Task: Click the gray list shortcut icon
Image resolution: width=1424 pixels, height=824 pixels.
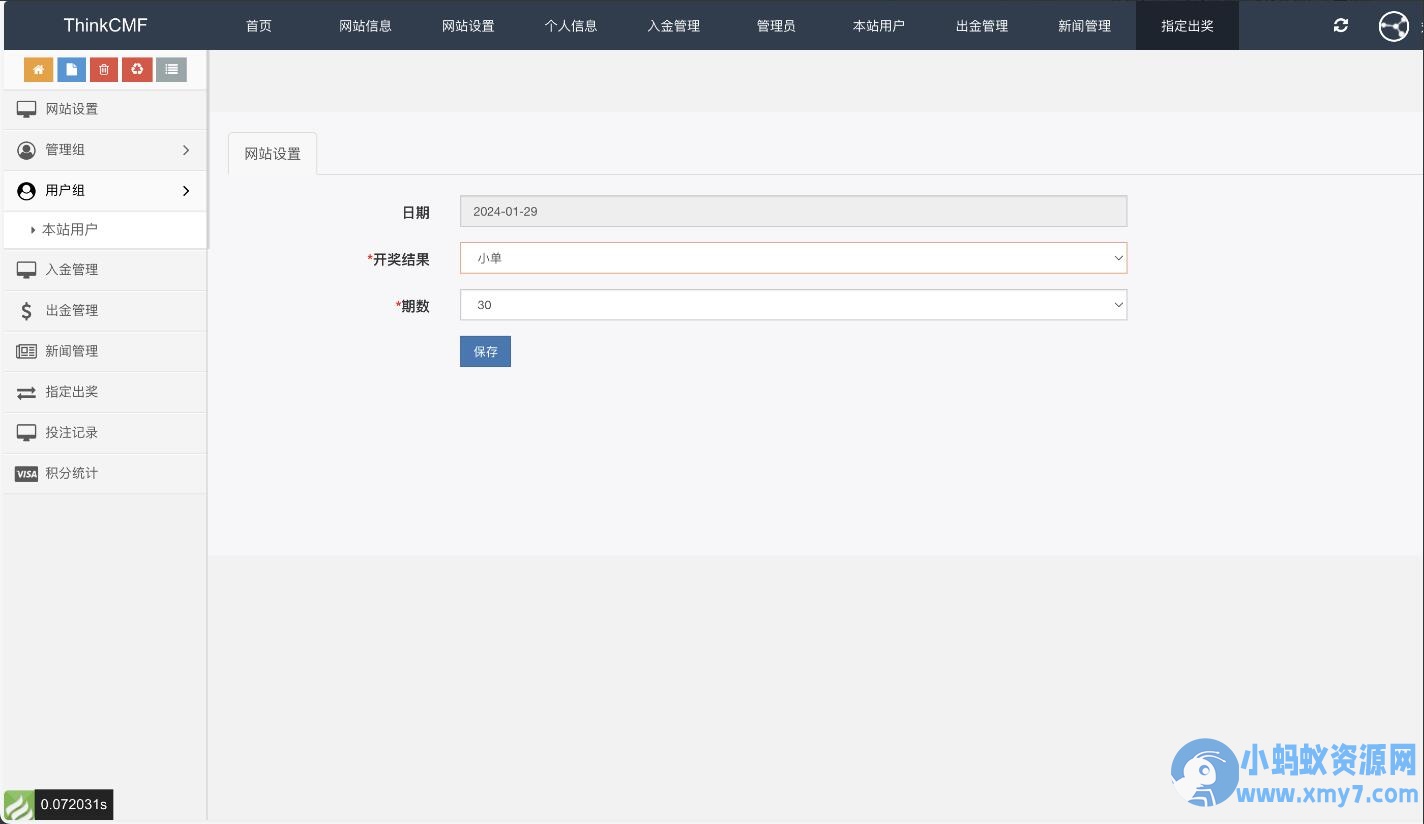Action: tap(172, 69)
